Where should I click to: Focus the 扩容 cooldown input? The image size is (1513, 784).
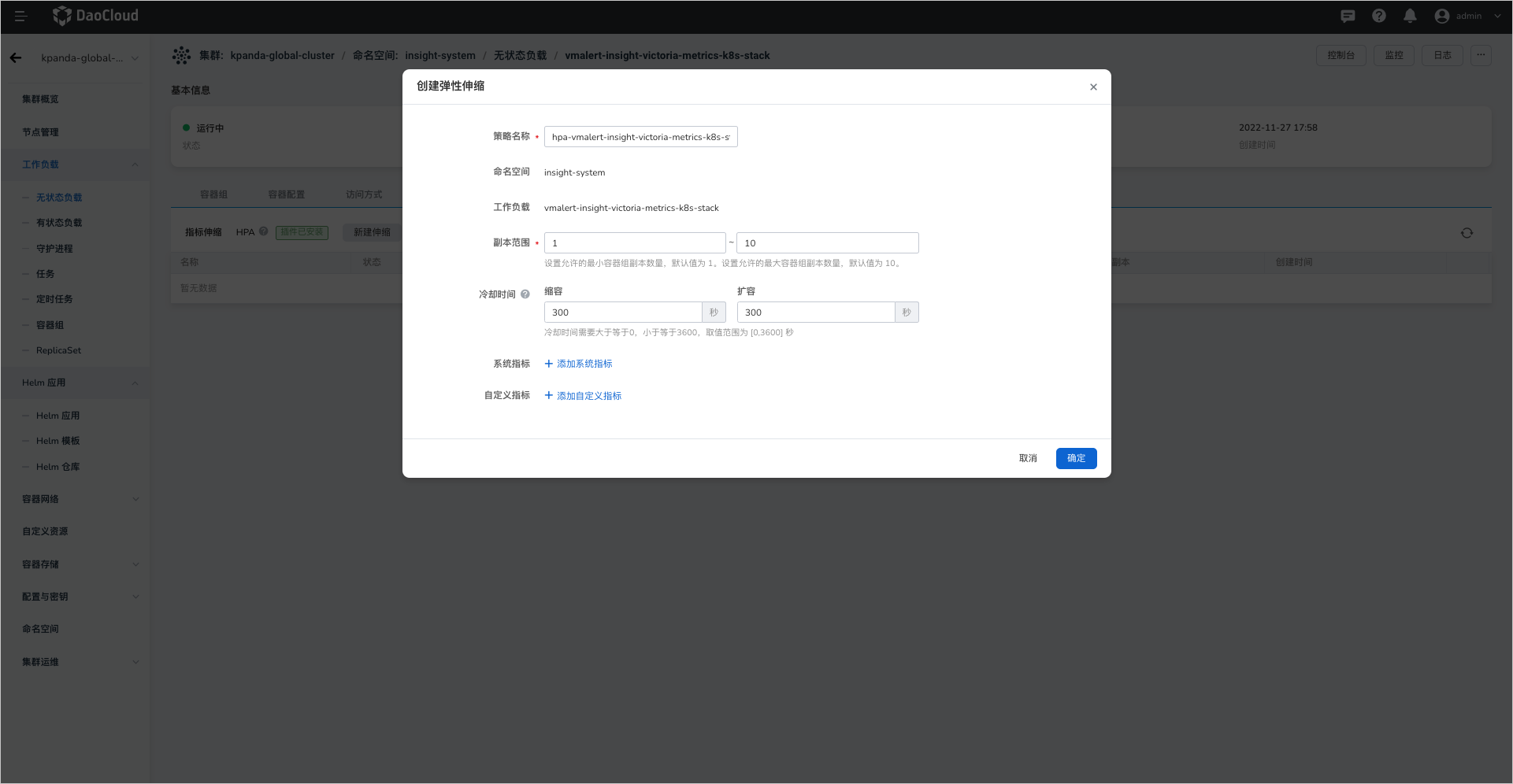(816, 312)
